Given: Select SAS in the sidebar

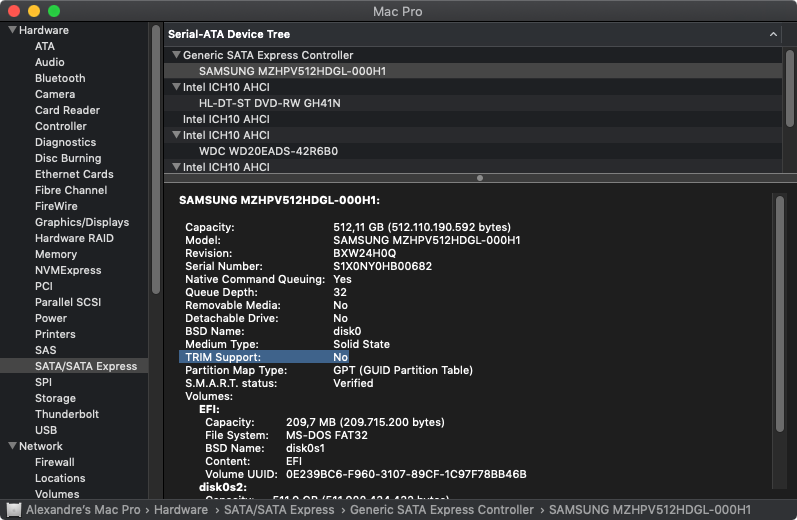Looking at the screenshot, I should pos(46,350).
